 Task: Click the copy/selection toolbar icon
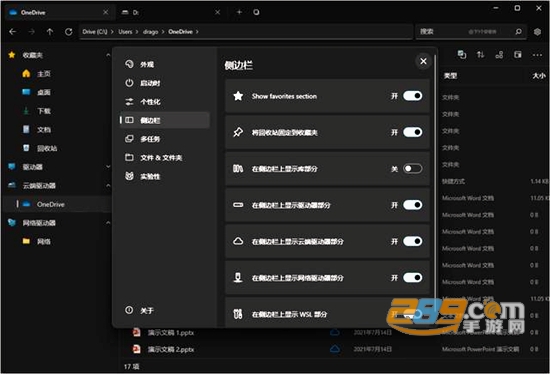pyautogui.click(x=462, y=55)
